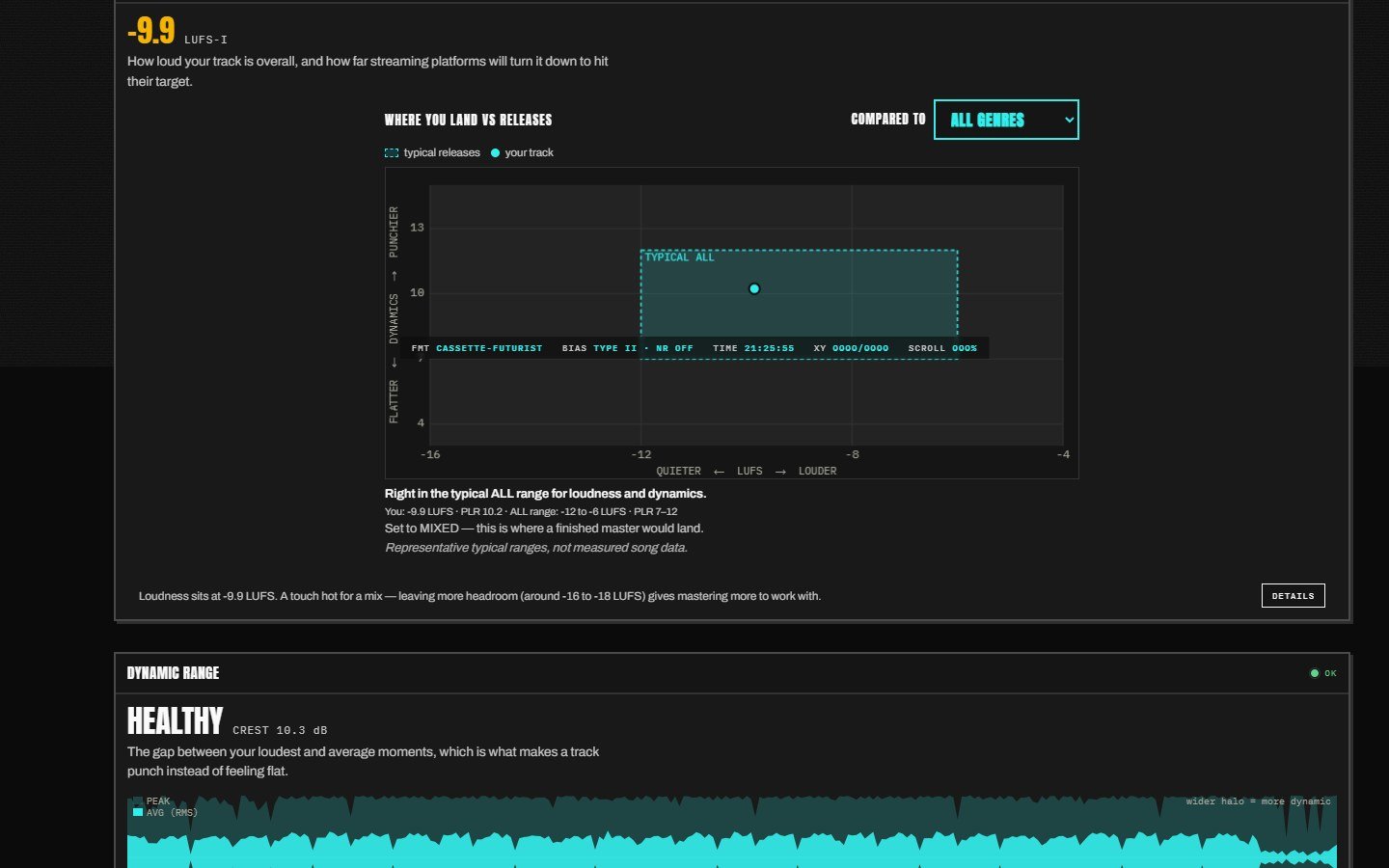Click the wider halo = more dynamic note
Viewport: 1389px width, 868px height.
point(1258,801)
